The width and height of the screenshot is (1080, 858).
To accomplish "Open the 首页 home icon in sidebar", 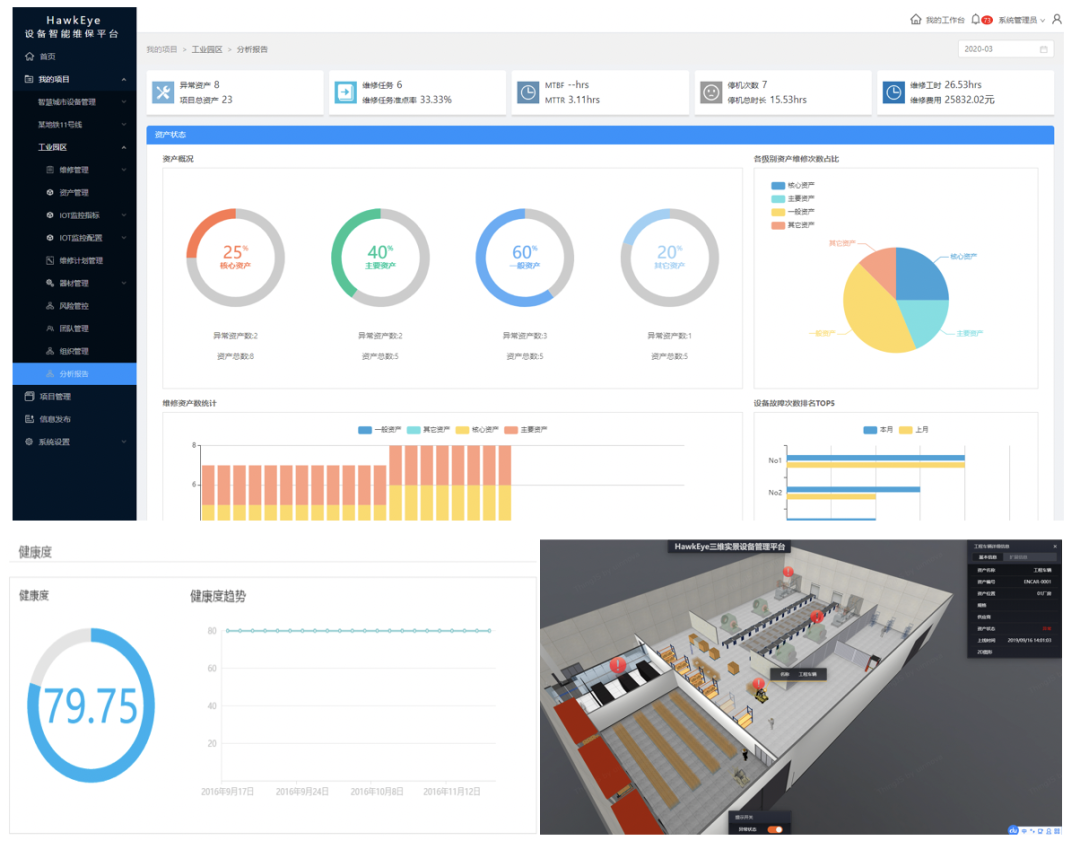I will 29,56.
